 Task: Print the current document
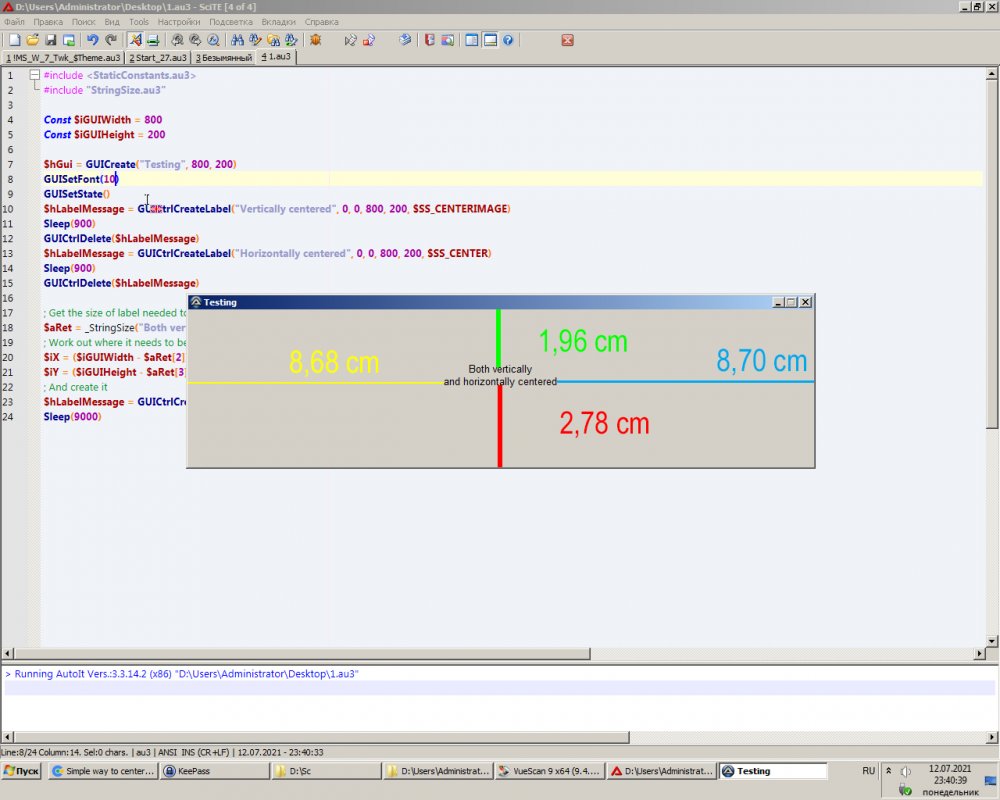coord(153,40)
